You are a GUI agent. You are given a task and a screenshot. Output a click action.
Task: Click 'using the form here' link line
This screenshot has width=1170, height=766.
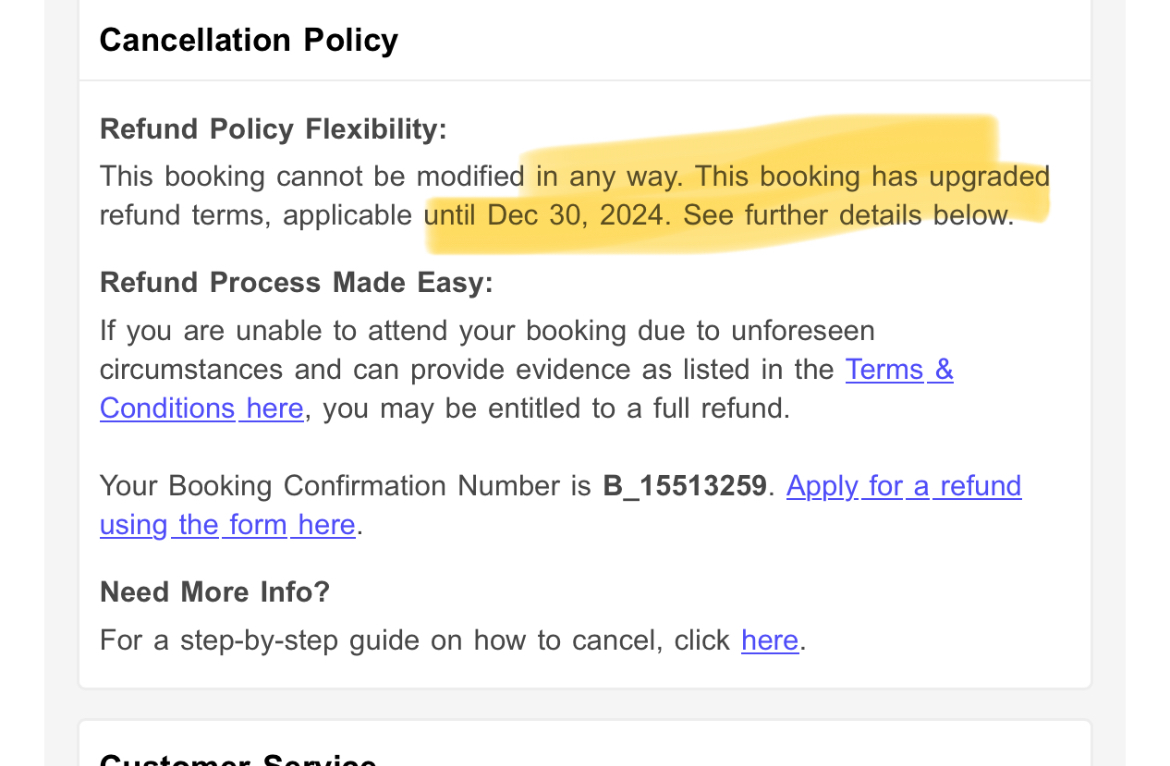click(227, 525)
